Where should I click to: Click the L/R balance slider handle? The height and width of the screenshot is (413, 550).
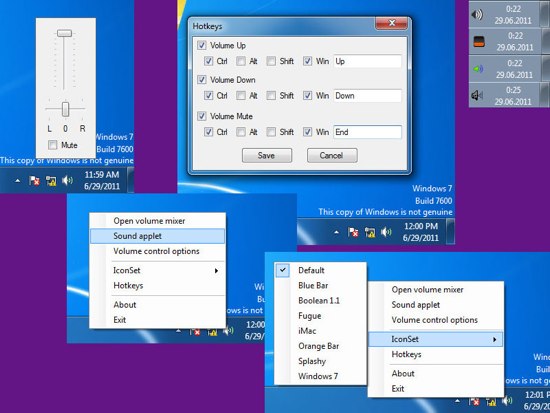tap(65, 109)
